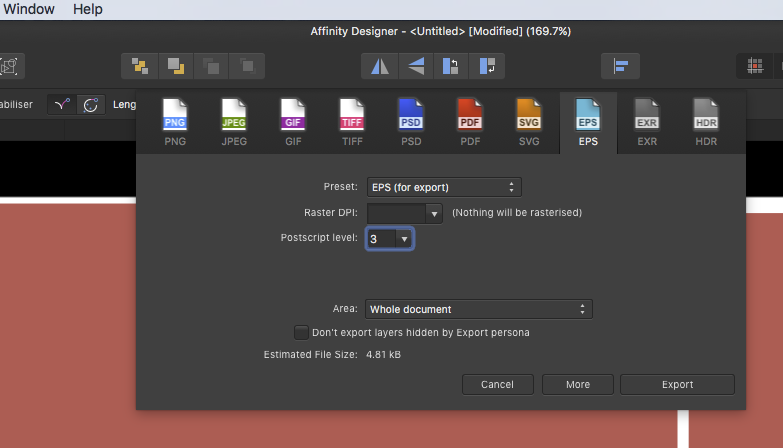The height and width of the screenshot is (448, 783).
Task: Click the Cancel button
Action: click(497, 385)
